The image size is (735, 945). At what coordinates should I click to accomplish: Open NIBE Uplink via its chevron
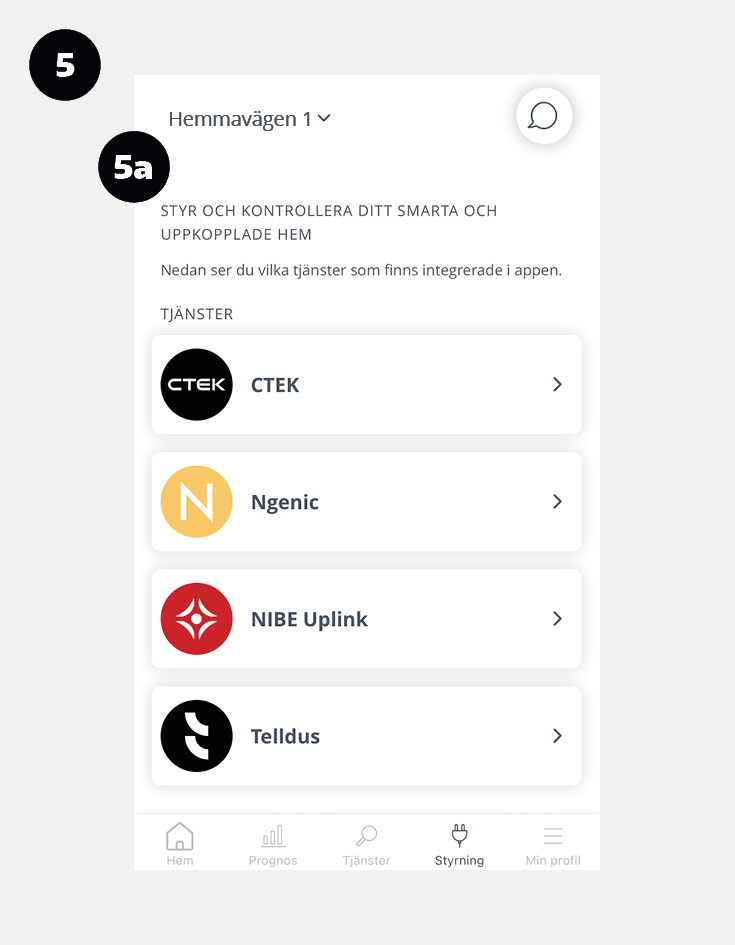(x=557, y=619)
